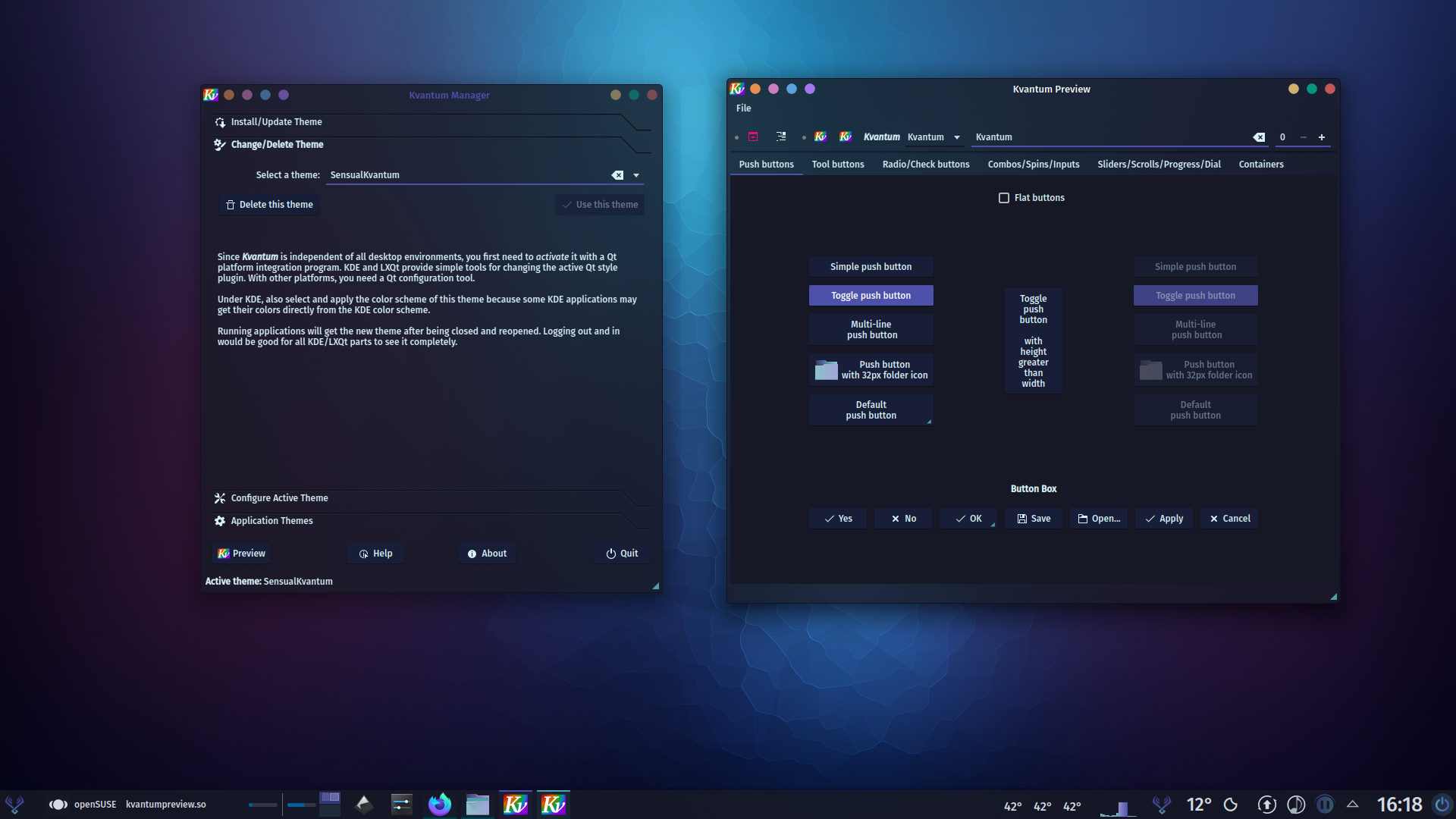The width and height of the screenshot is (1456, 819).
Task: Switch to the second Kvantum taskbar entry
Action: [x=553, y=805]
